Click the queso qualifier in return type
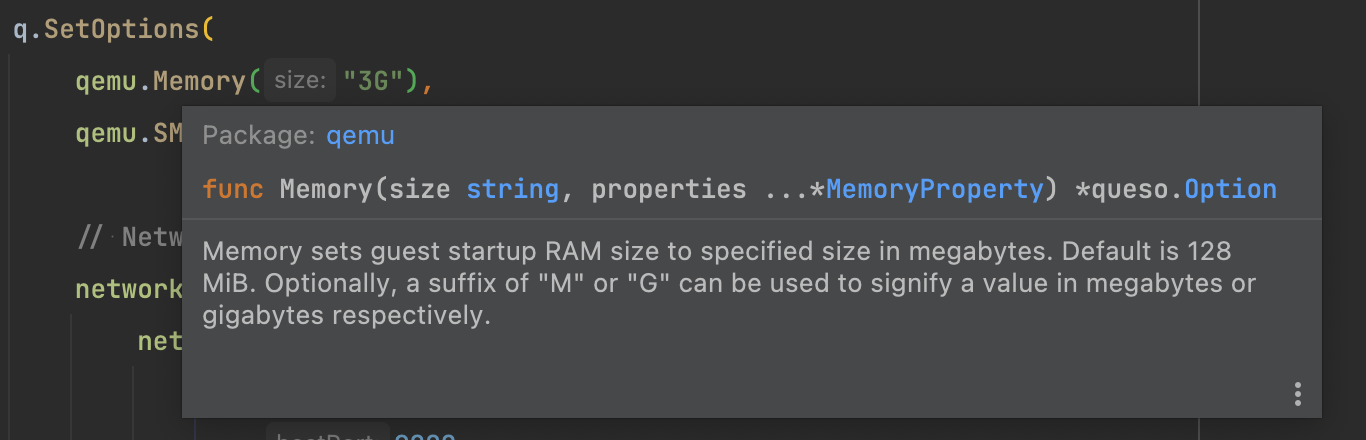1366x440 pixels. [1128, 189]
